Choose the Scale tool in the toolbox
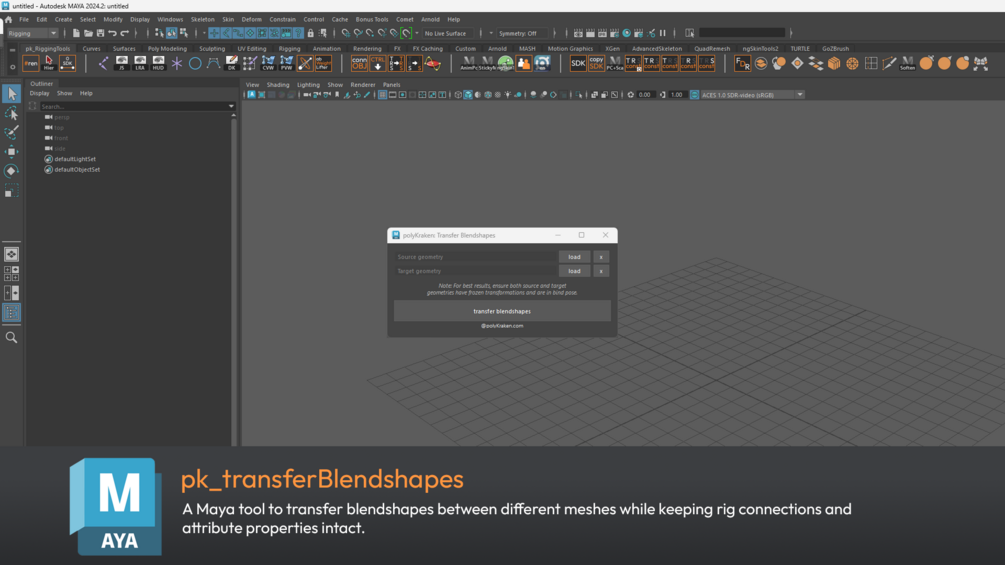 click(x=12, y=191)
